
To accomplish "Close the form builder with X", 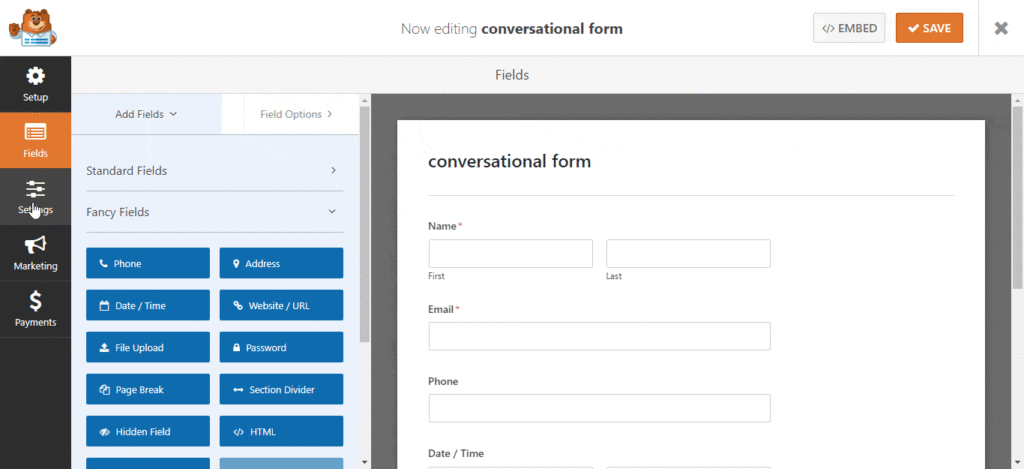I will [x=1001, y=28].
